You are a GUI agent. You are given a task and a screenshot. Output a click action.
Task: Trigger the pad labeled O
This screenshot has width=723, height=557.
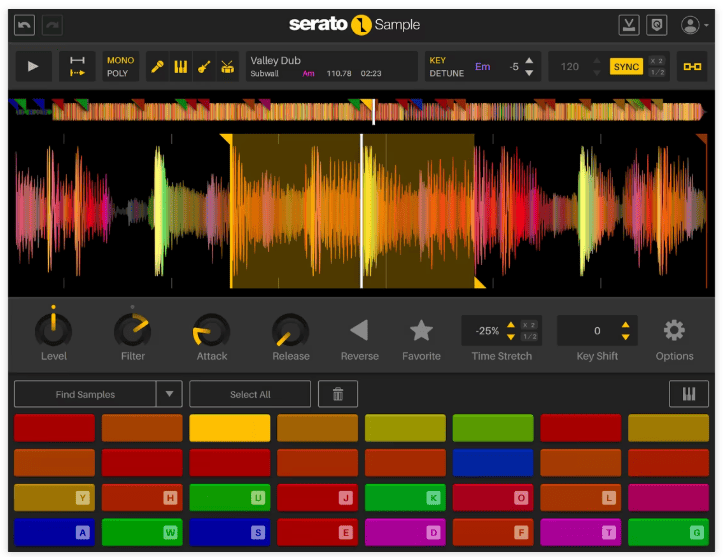[493, 498]
